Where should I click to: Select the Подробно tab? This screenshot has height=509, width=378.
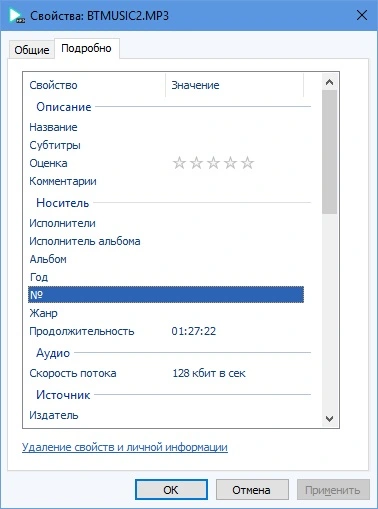point(86,49)
